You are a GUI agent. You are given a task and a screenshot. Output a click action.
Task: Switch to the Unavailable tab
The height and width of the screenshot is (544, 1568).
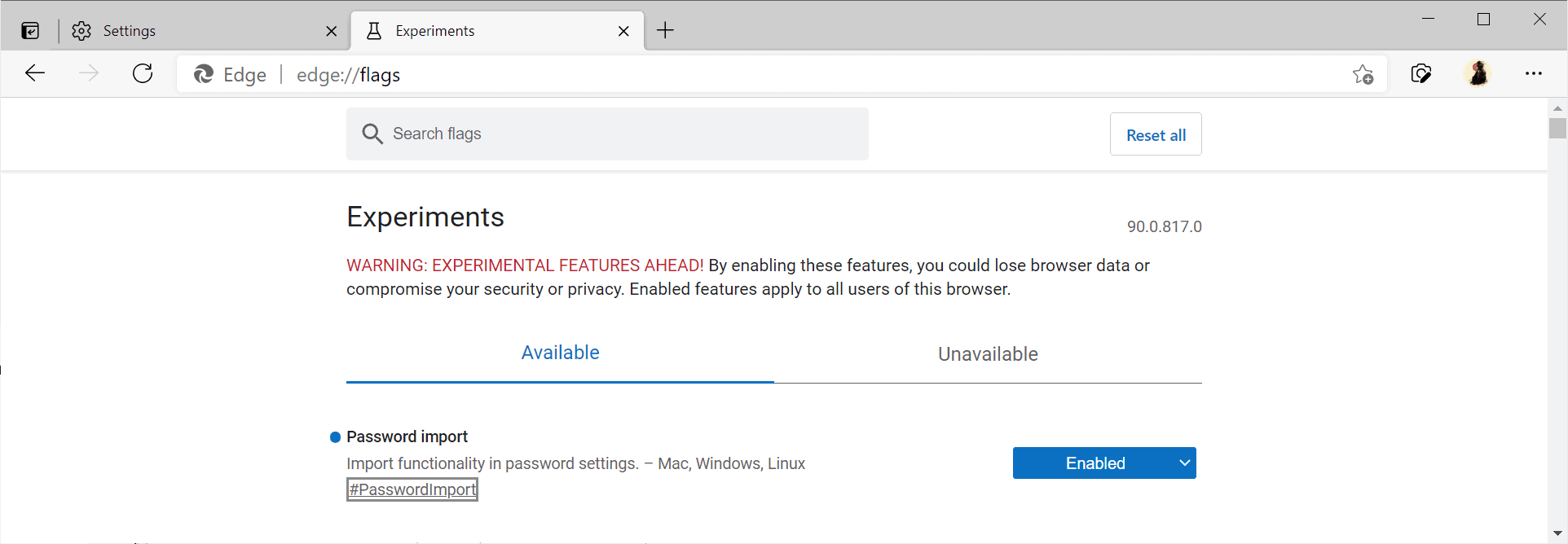(x=988, y=354)
